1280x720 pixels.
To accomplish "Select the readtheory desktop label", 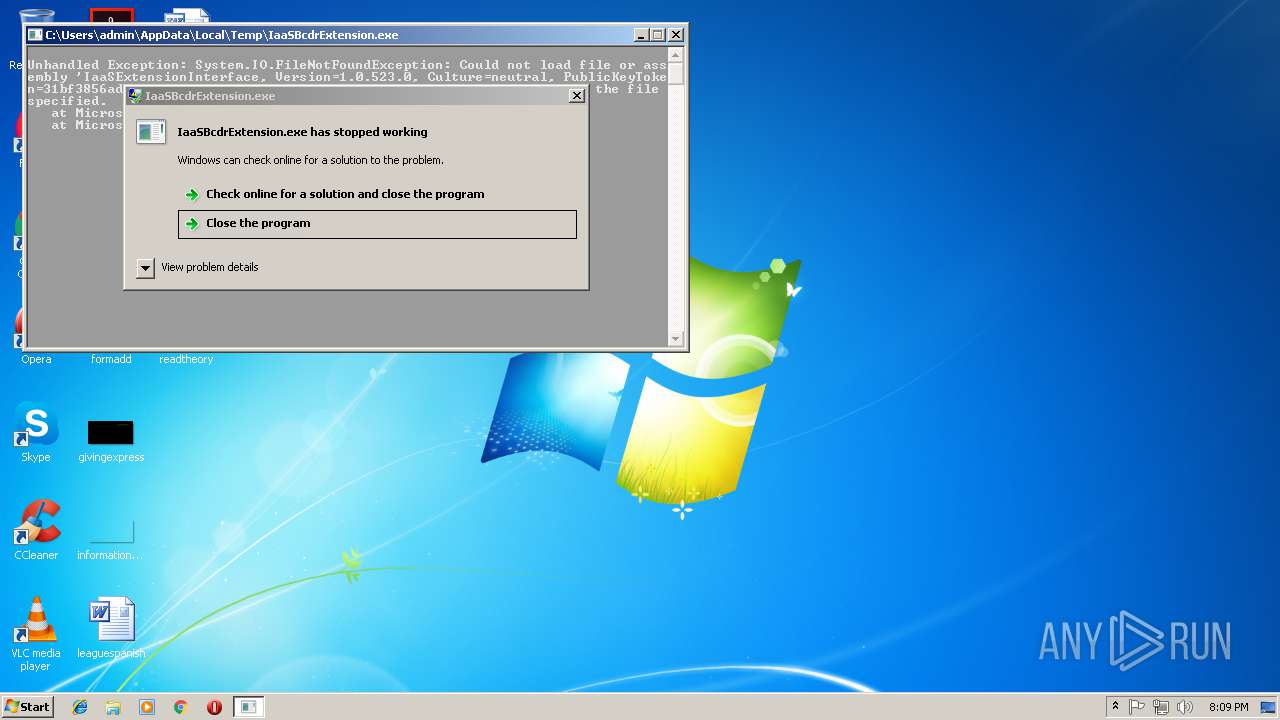I will click(186, 359).
